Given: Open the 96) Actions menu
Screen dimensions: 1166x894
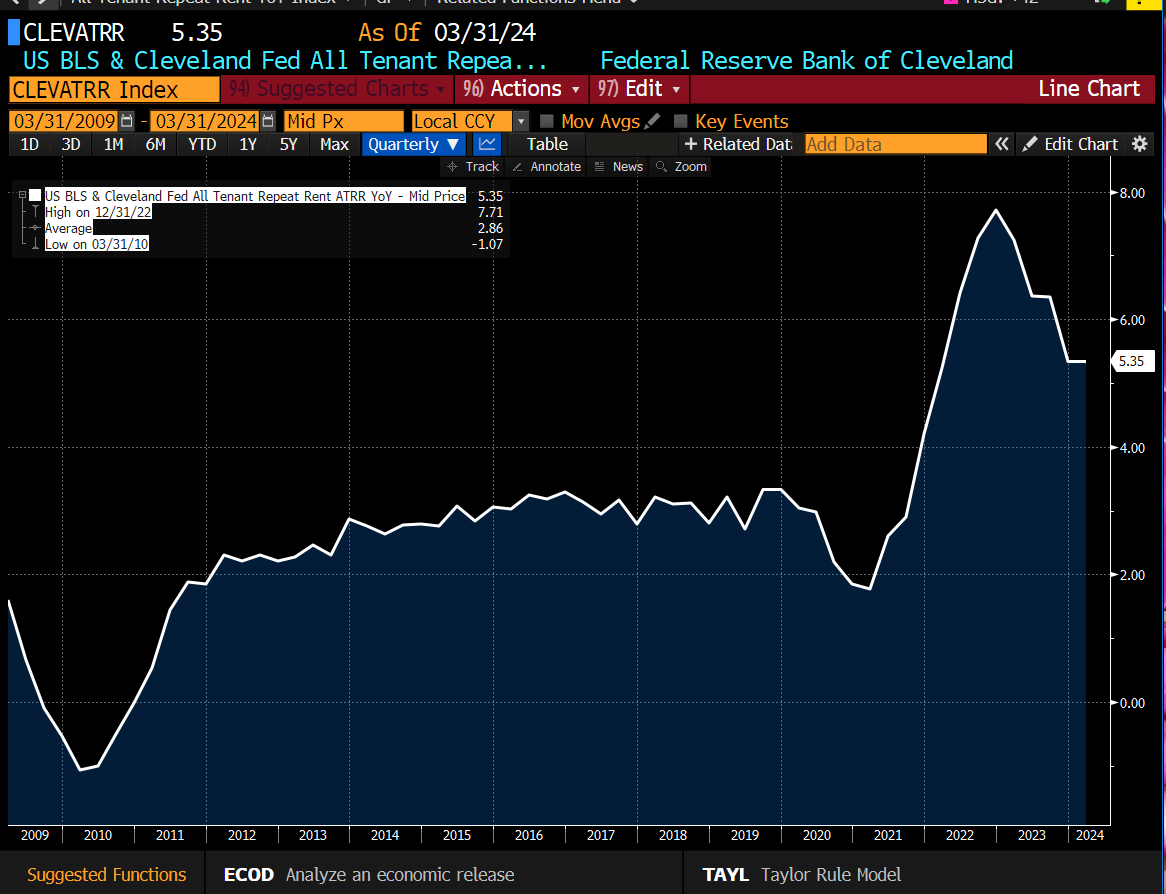Looking at the screenshot, I should pyautogui.click(x=521, y=89).
